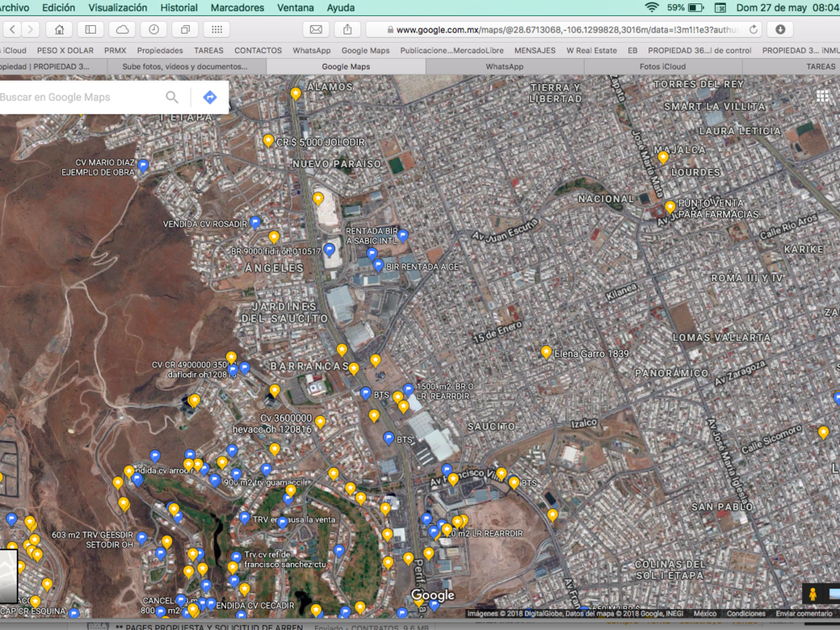Click the Mail envelope toolbar icon

(x=315, y=30)
